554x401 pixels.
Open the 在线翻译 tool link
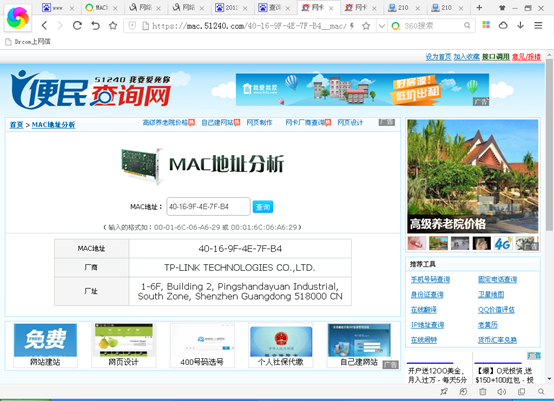tap(424, 310)
